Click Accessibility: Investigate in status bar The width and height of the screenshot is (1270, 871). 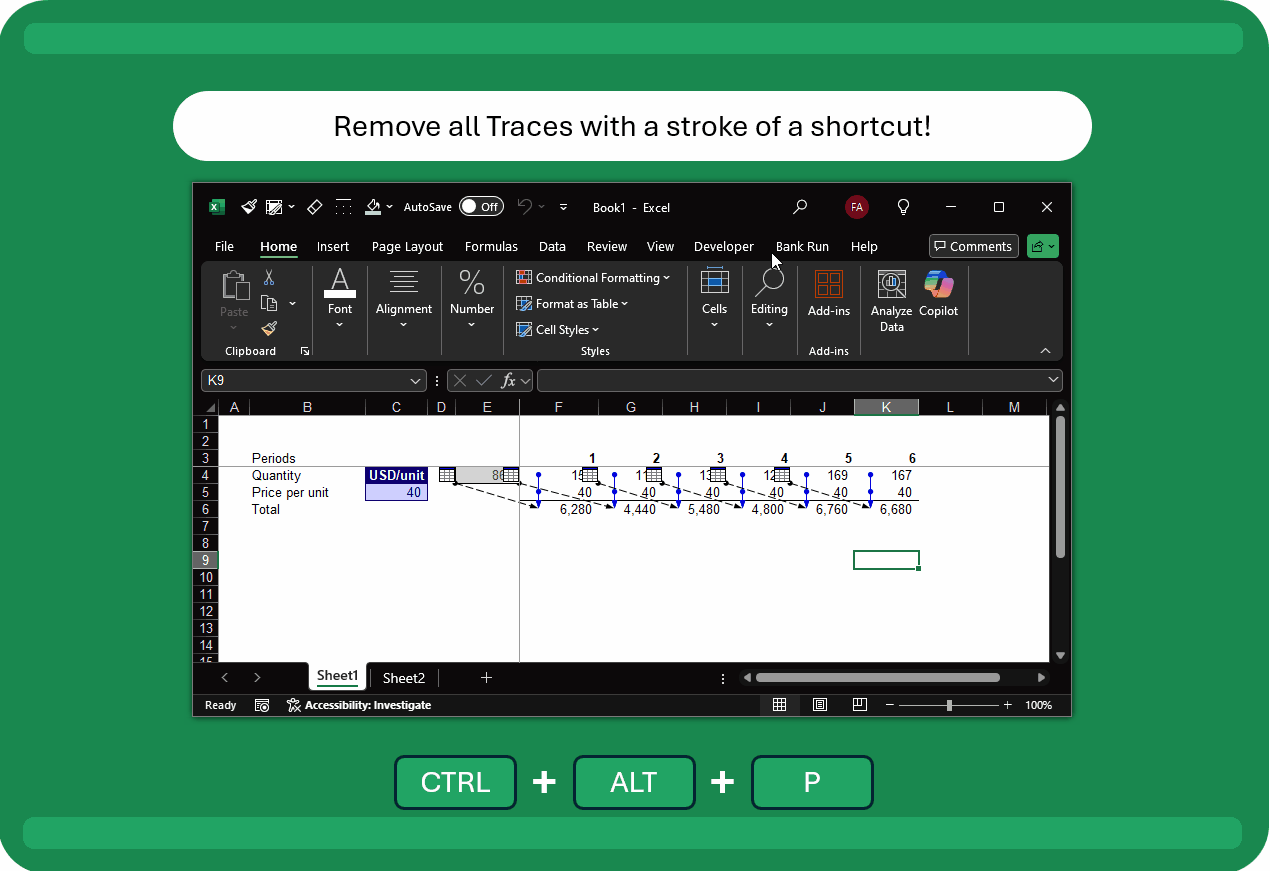(x=359, y=705)
